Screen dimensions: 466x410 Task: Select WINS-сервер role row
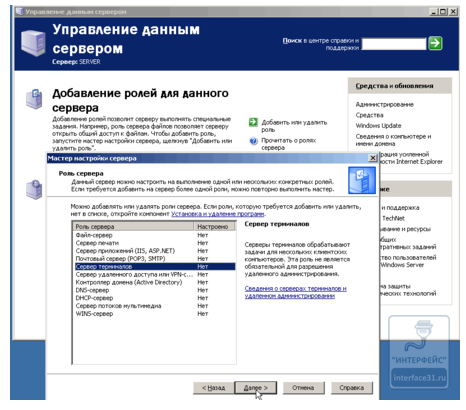pos(155,314)
